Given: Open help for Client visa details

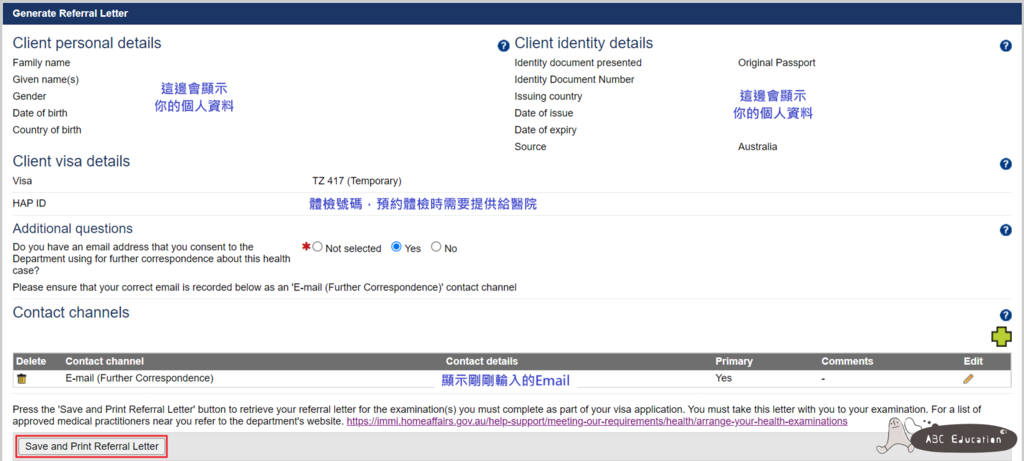Looking at the screenshot, I should tap(1006, 164).
